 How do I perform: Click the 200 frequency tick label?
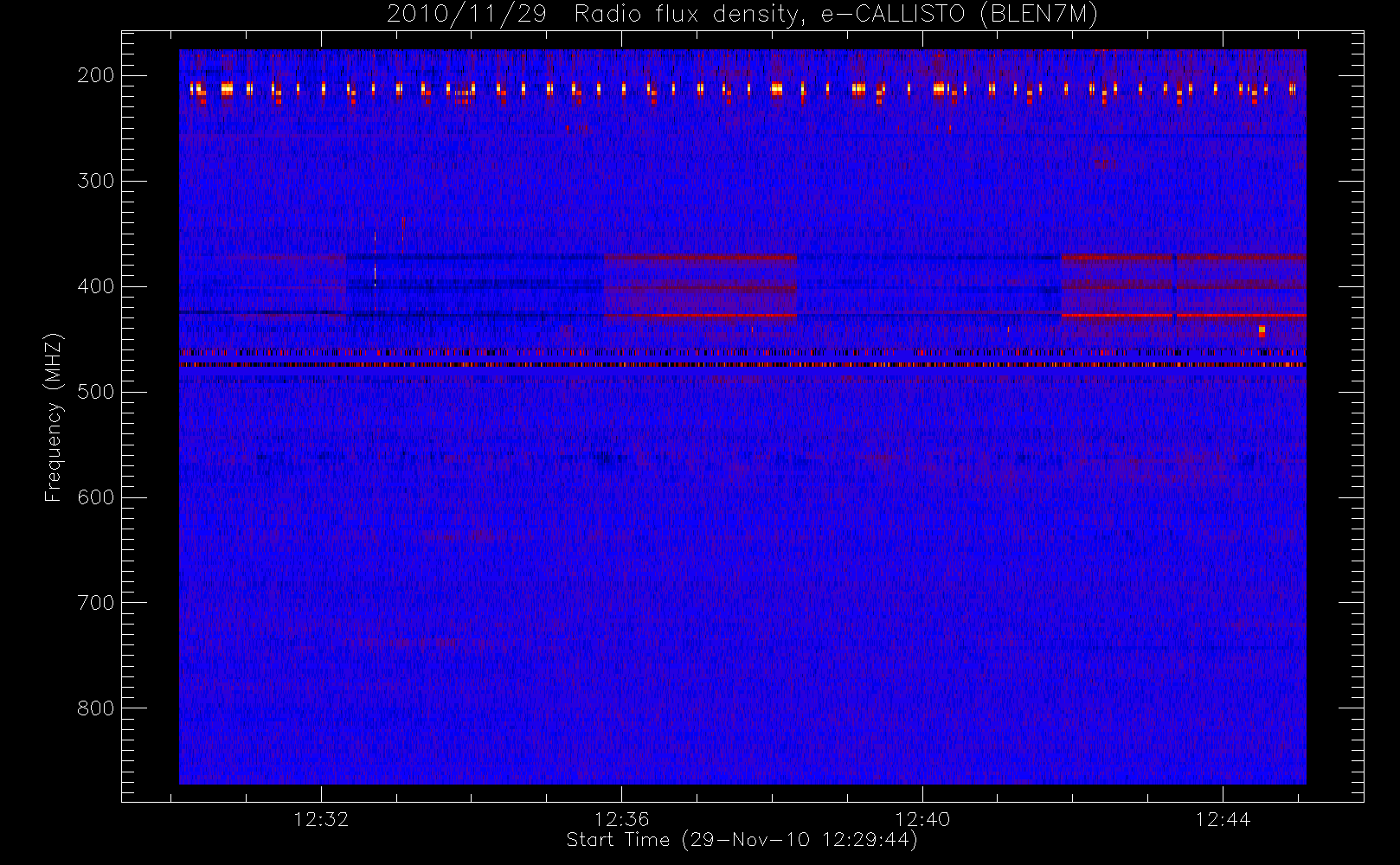click(95, 75)
